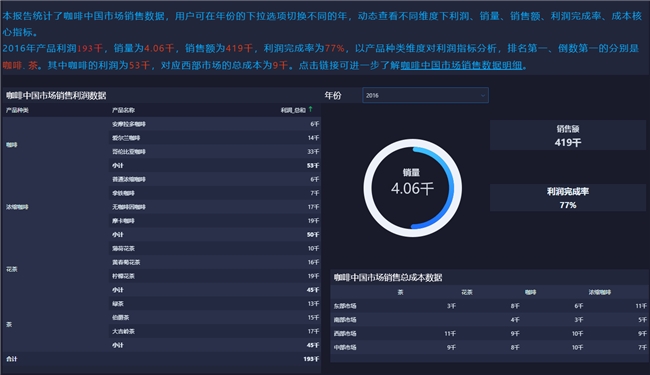The width and height of the screenshot is (650, 375).
Task: Click the 销量 4.06千 ring gauge
Action: coord(412,188)
